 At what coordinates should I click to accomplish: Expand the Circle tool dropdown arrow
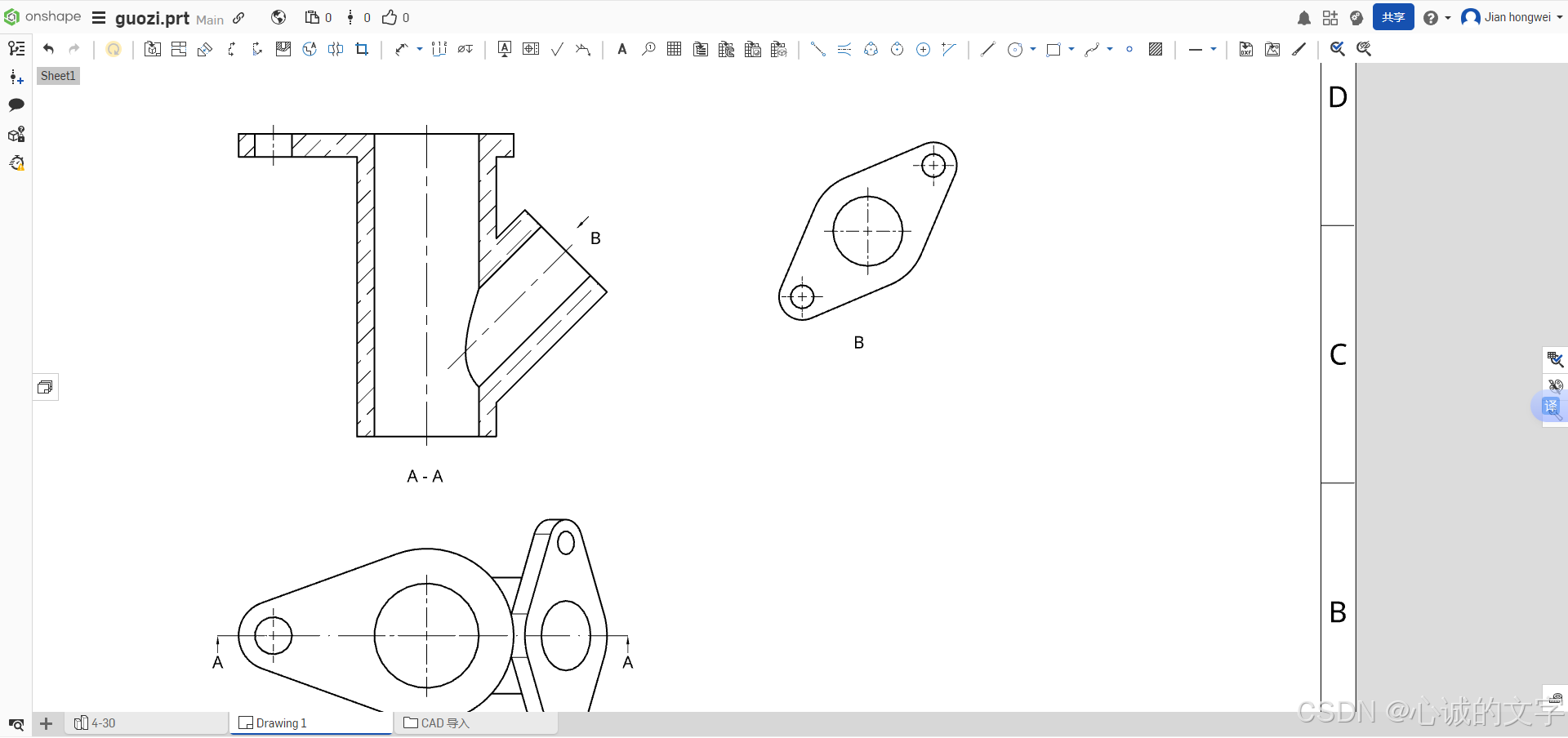(1033, 49)
